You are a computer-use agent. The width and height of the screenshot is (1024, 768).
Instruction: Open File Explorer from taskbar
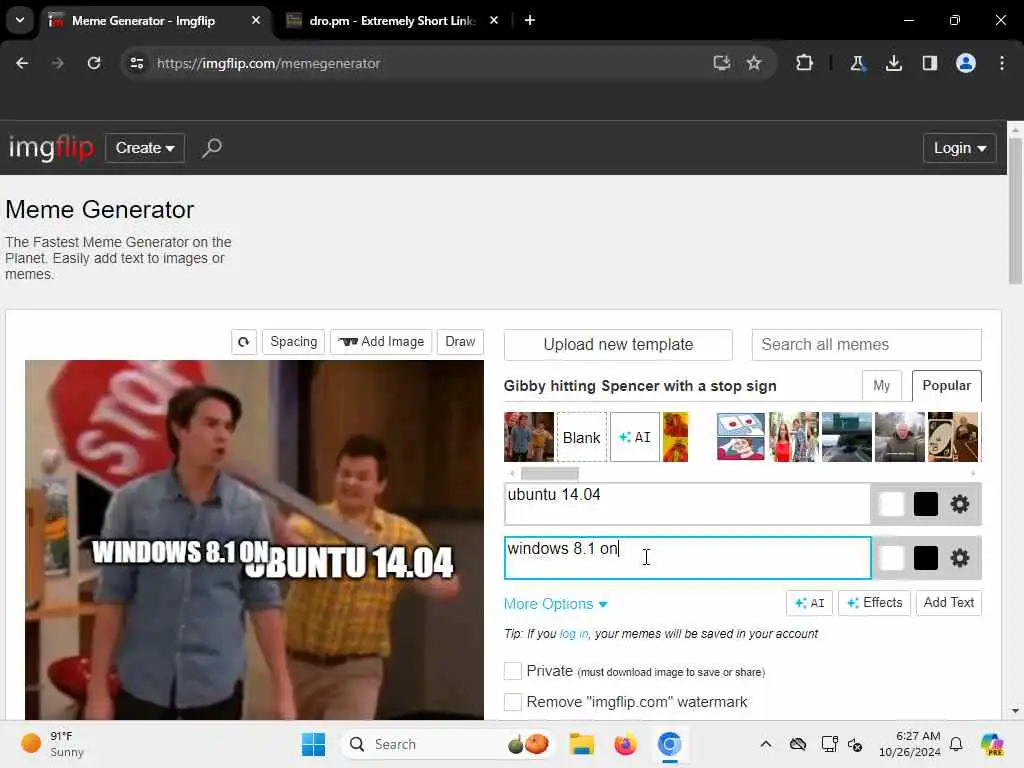581,744
